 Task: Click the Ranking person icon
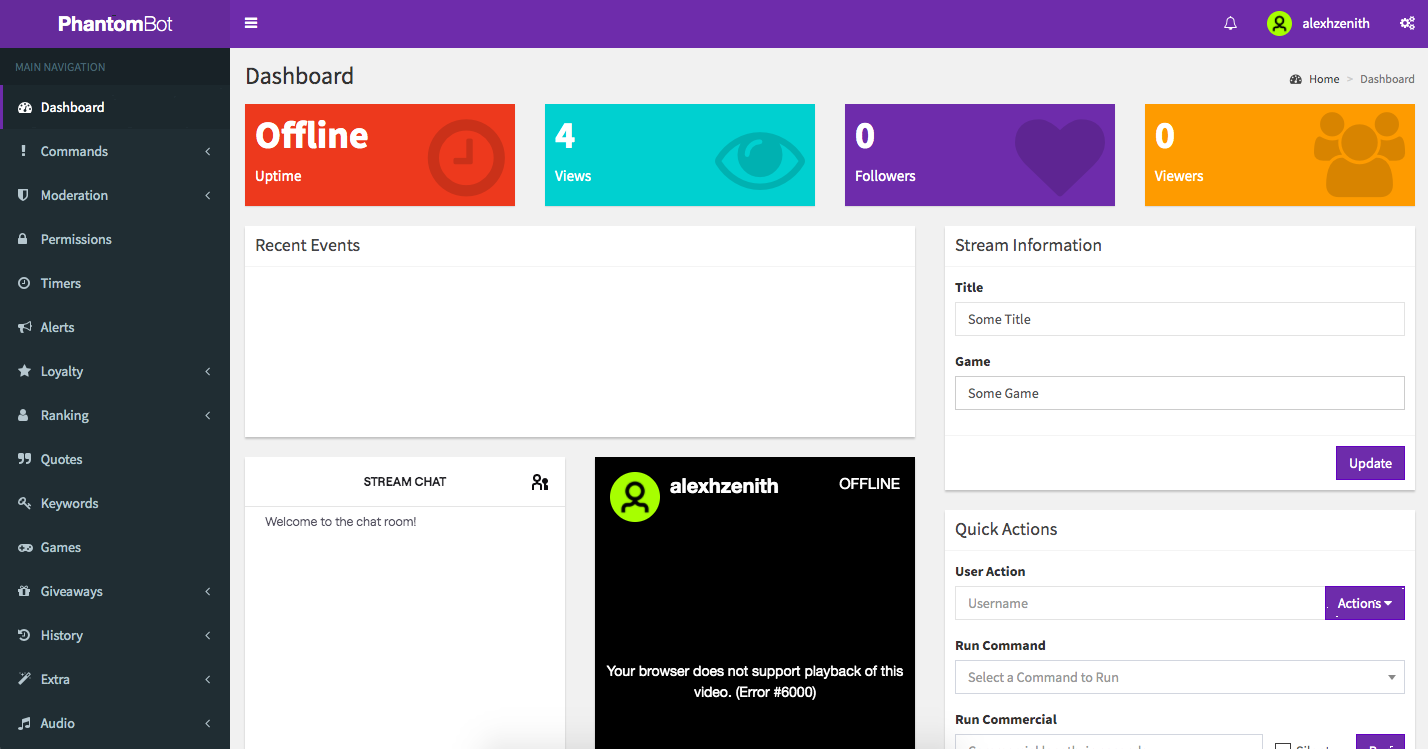coord(24,415)
